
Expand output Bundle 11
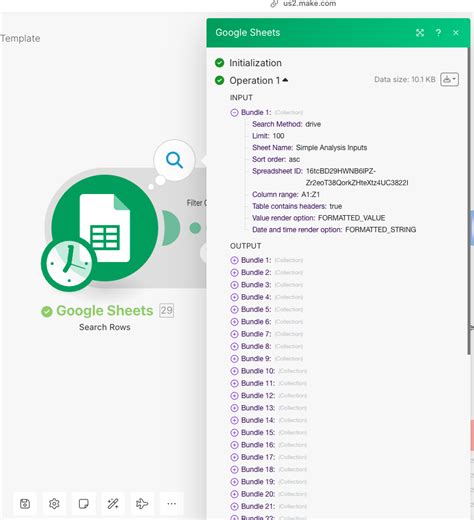click(234, 383)
